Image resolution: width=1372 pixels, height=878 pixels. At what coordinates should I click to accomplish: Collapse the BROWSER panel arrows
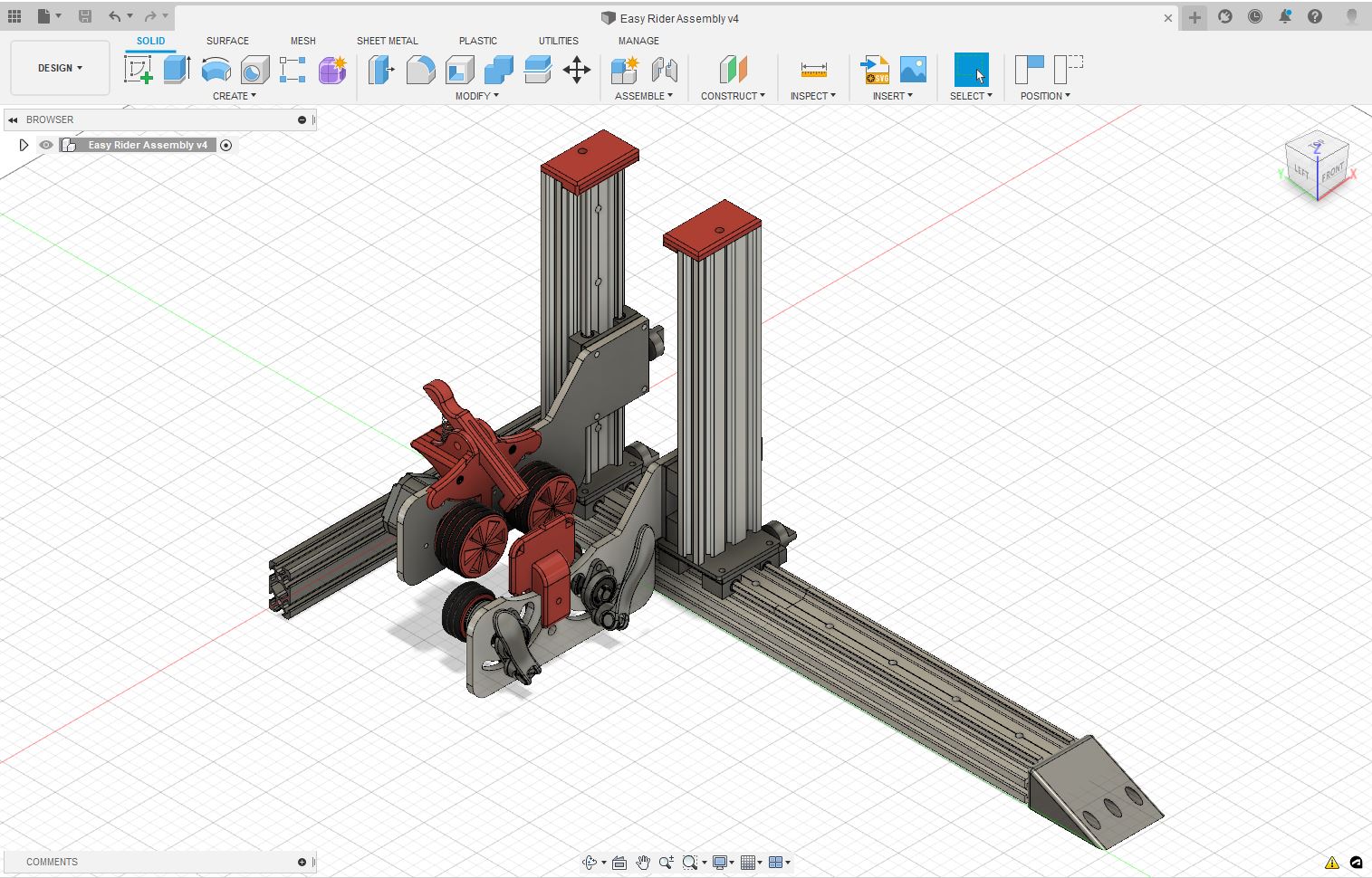(x=13, y=119)
